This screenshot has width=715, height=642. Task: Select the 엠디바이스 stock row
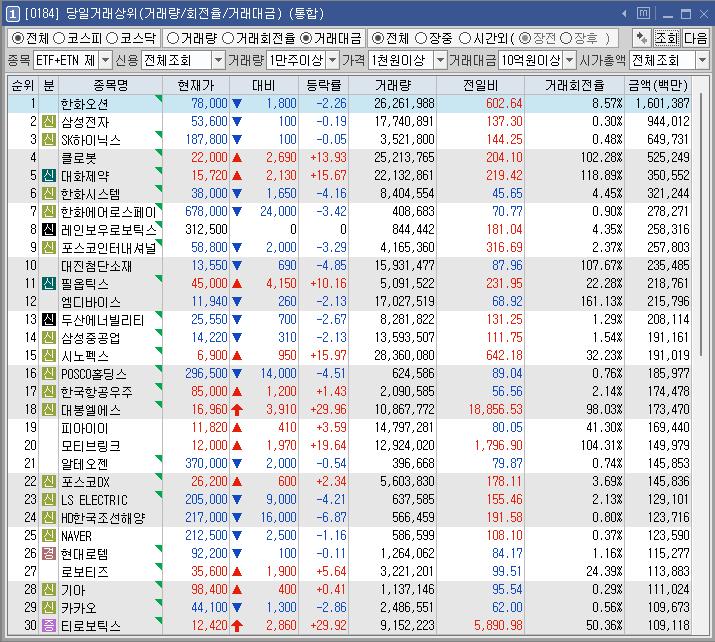(349, 302)
